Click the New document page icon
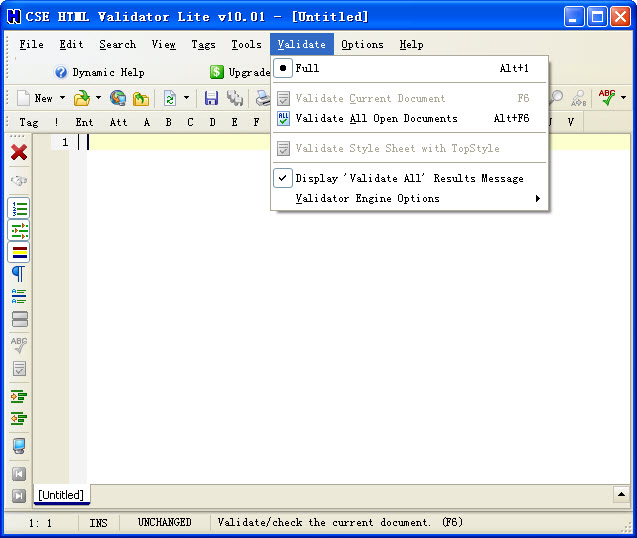Image resolution: width=637 pixels, height=538 pixels. [x=23, y=98]
